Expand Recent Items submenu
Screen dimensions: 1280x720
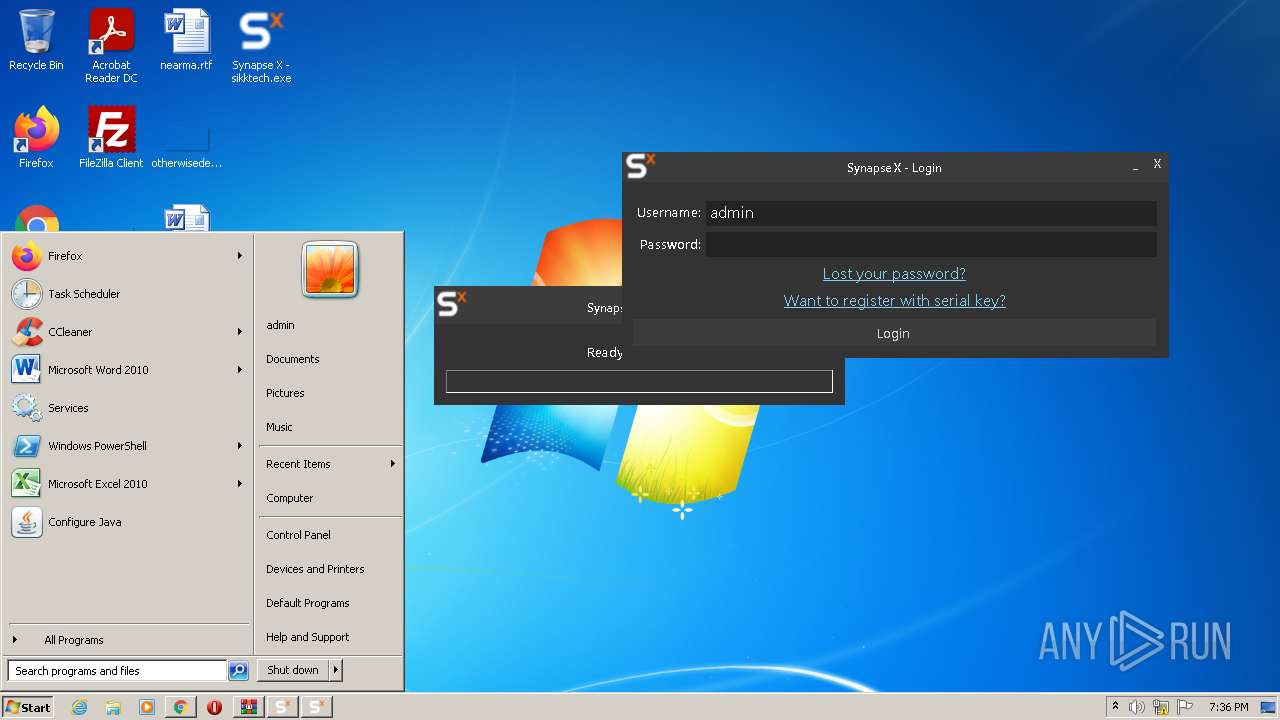click(330, 464)
